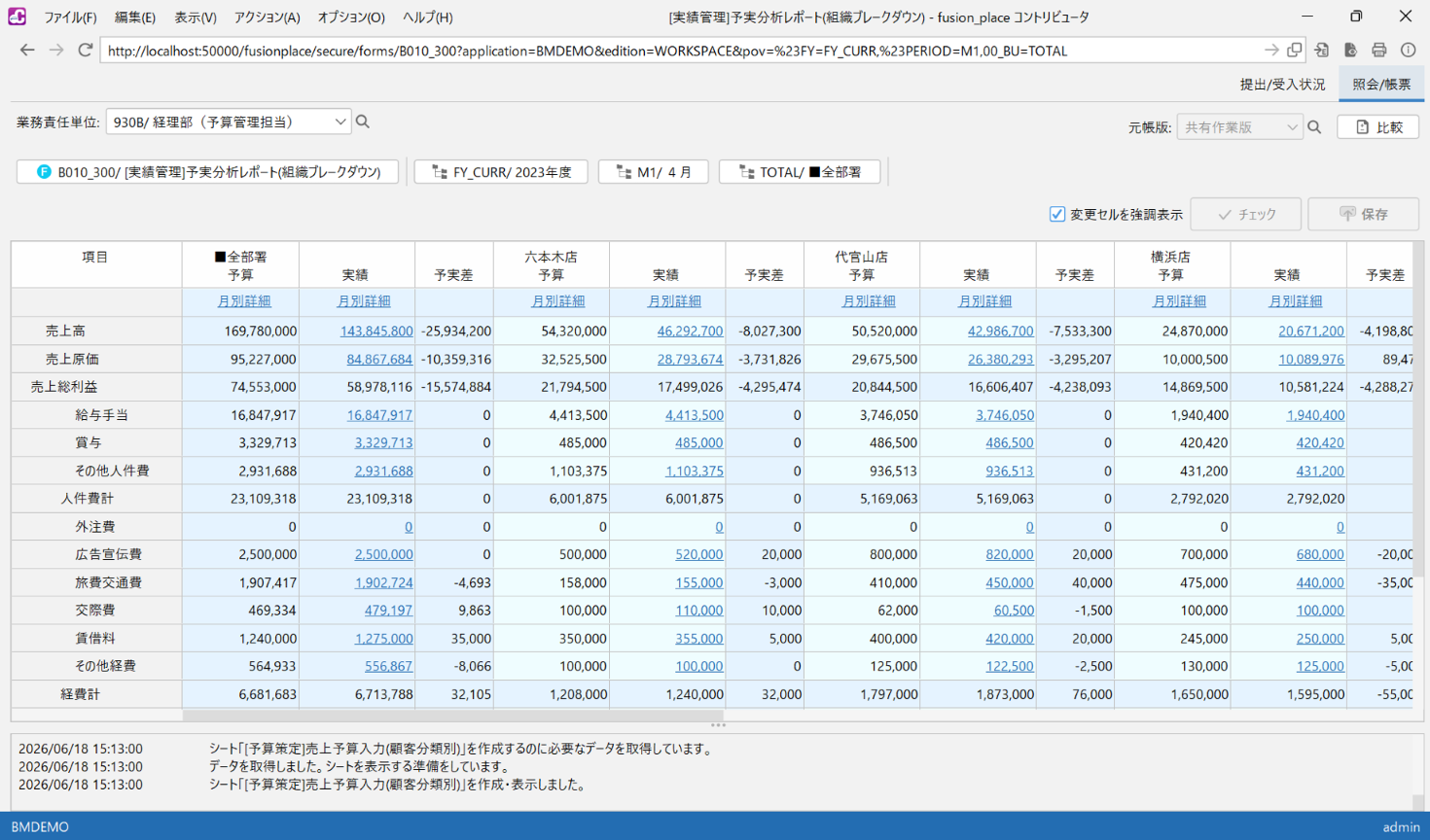Go back with the left arrow icon
1430x840 pixels.
[x=27, y=50]
